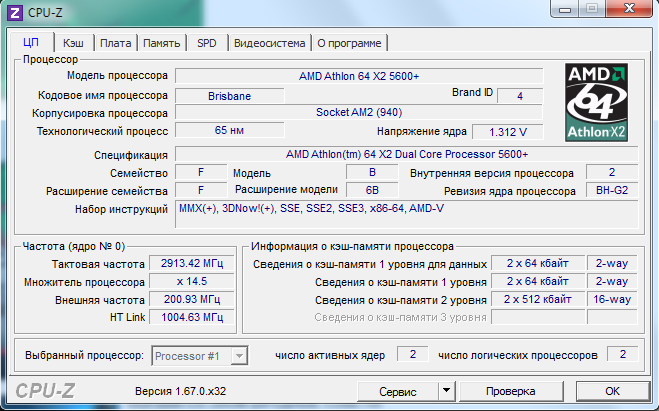Go to the SPD tab
This screenshot has width=659, height=411.
(207, 43)
